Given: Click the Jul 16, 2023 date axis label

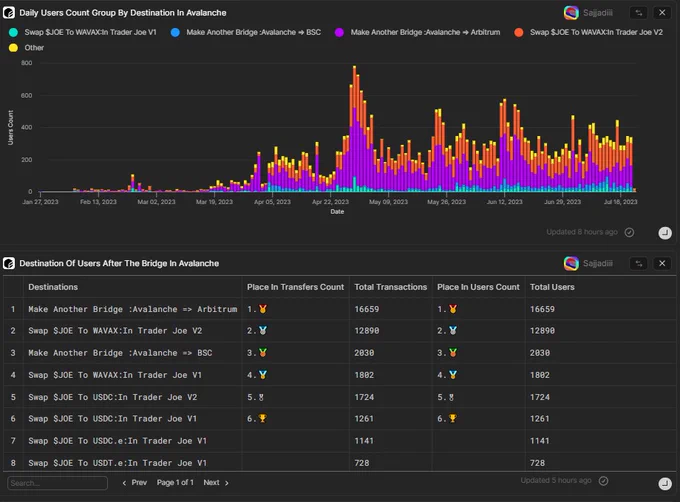Looking at the screenshot, I should 621,202.
